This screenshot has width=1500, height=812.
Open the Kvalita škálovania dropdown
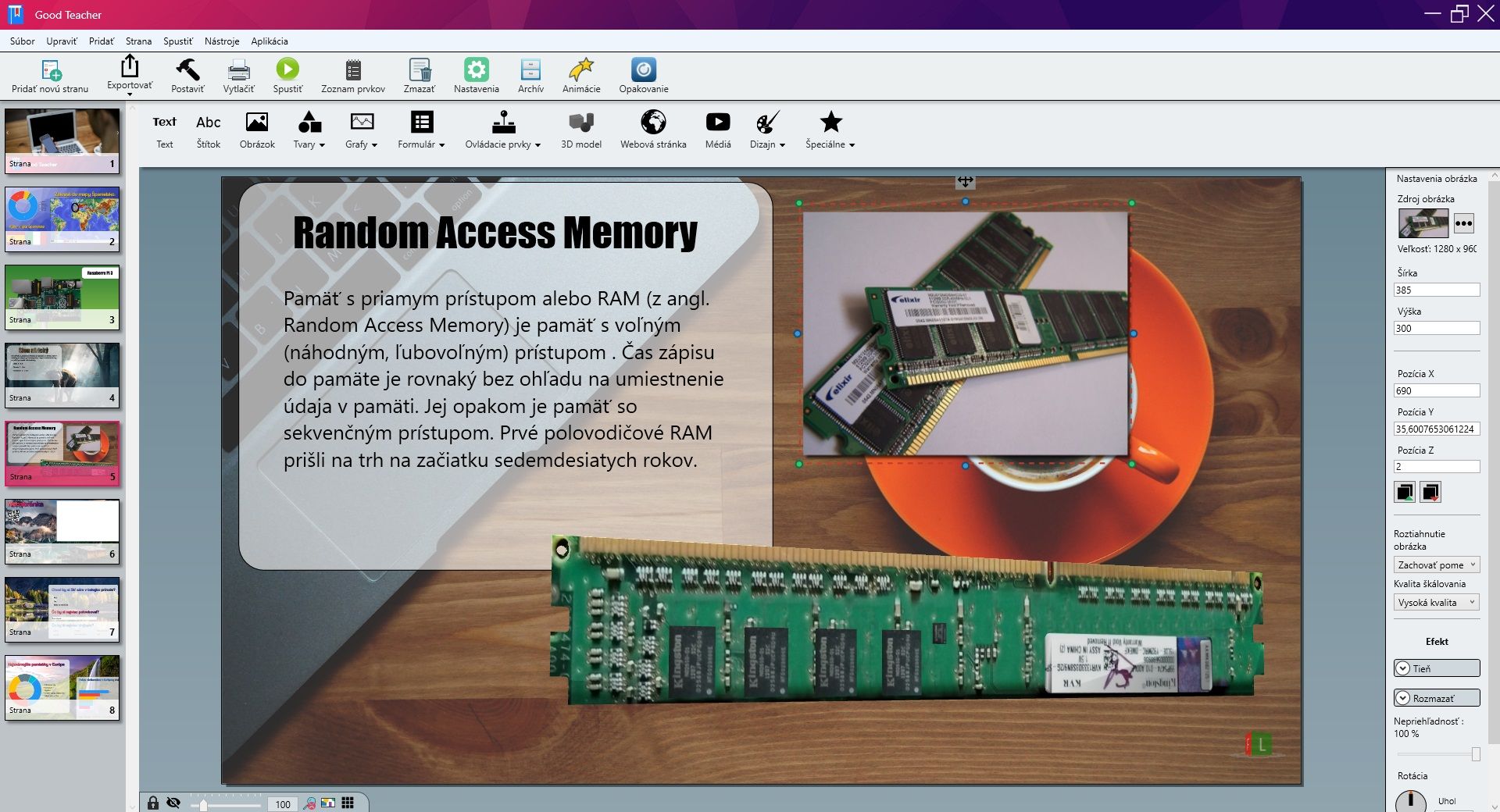click(1436, 602)
